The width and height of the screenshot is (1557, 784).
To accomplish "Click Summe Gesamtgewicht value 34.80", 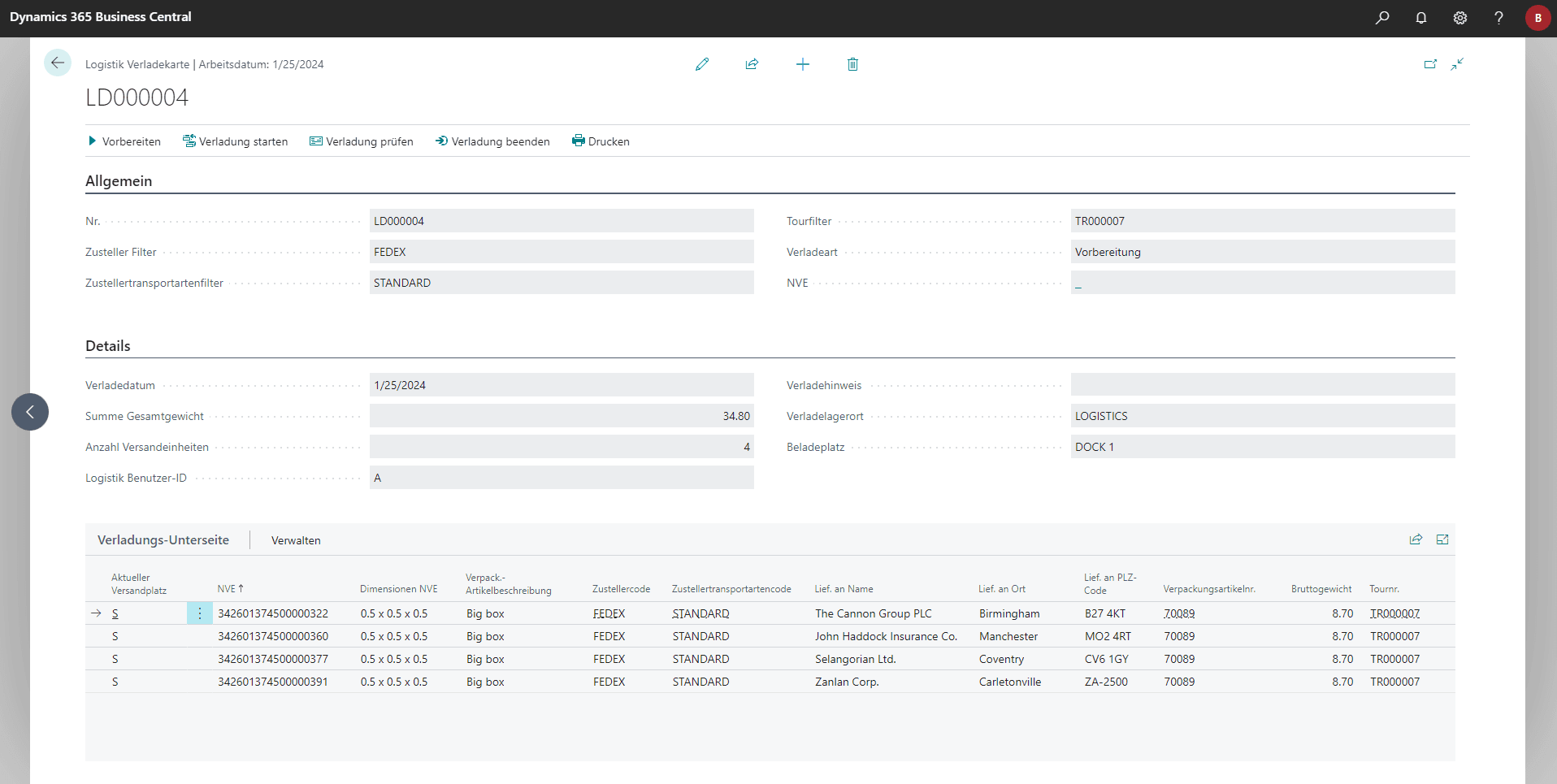I will click(562, 416).
